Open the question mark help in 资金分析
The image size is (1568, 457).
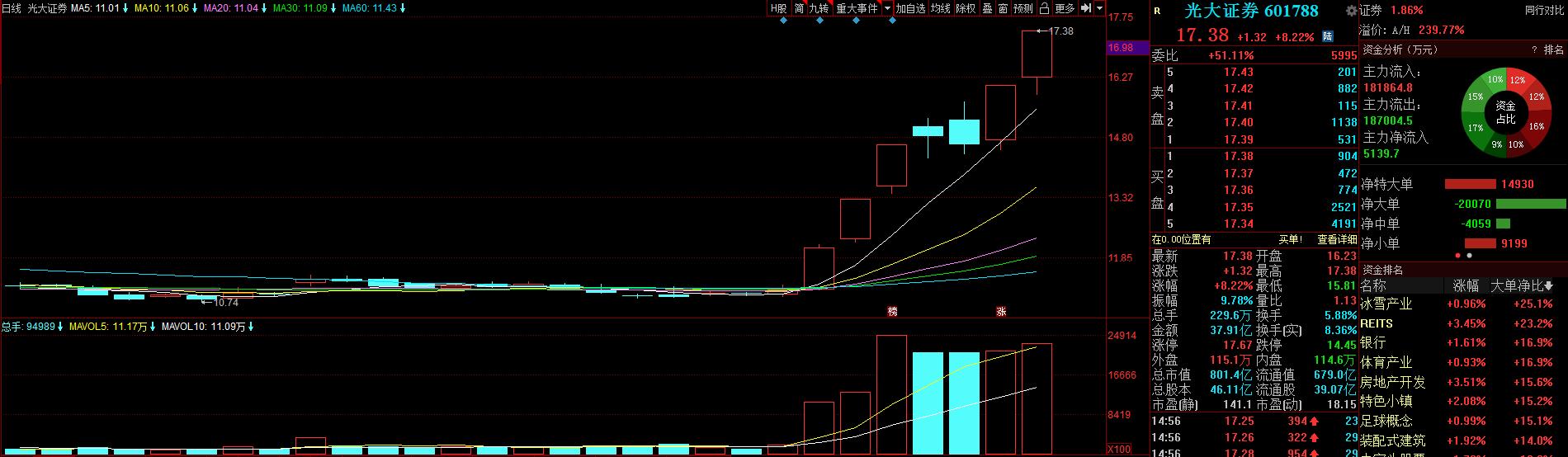(1533, 49)
